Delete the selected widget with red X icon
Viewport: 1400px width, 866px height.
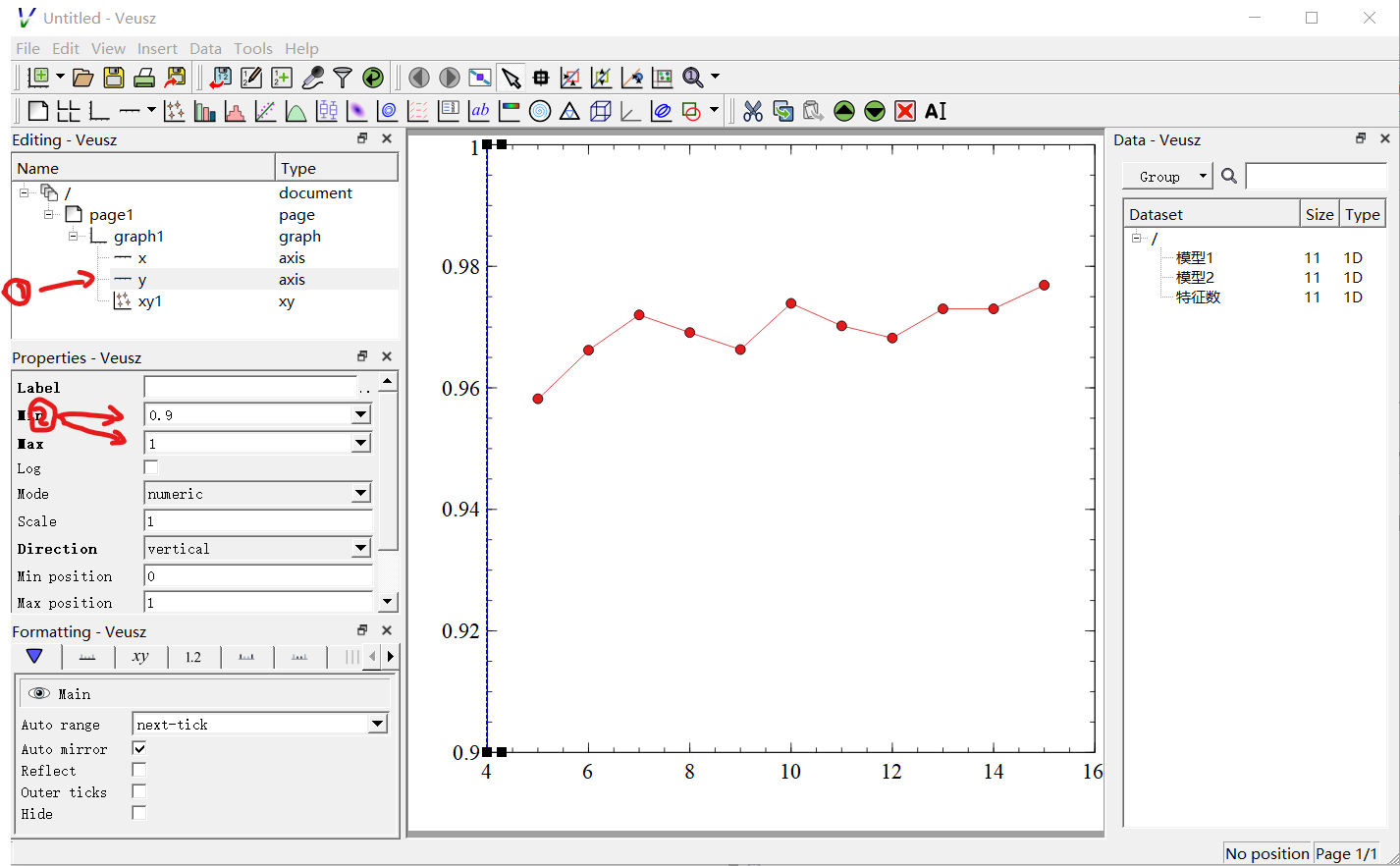pyautogui.click(x=905, y=111)
